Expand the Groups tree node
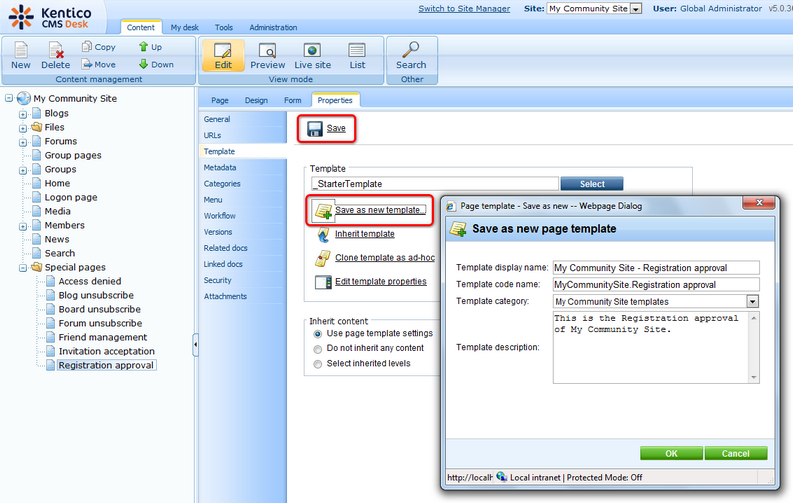The height and width of the screenshot is (503, 793). coord(23,170)
